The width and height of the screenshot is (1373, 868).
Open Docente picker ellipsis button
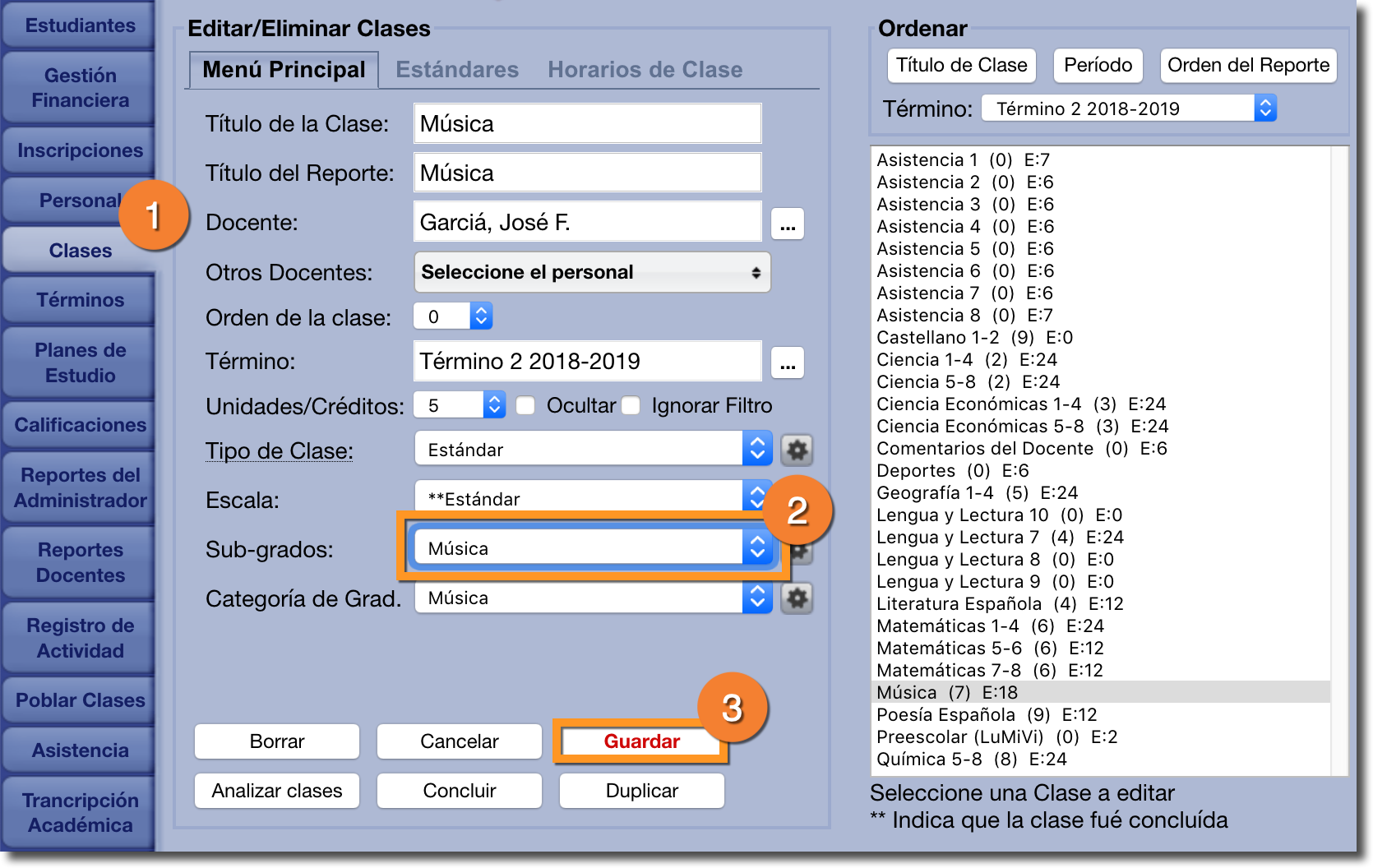click(x=787, y=224)
